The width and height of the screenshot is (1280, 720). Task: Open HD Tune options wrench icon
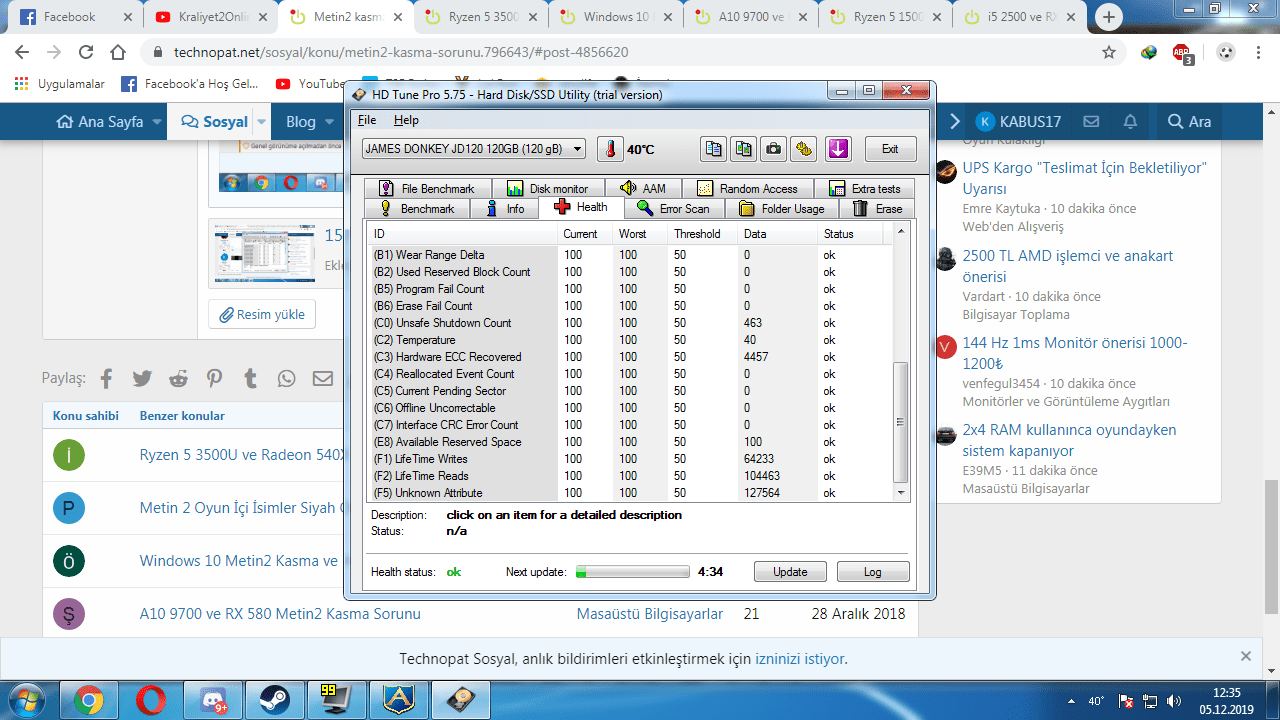click(x=803, y=149)
